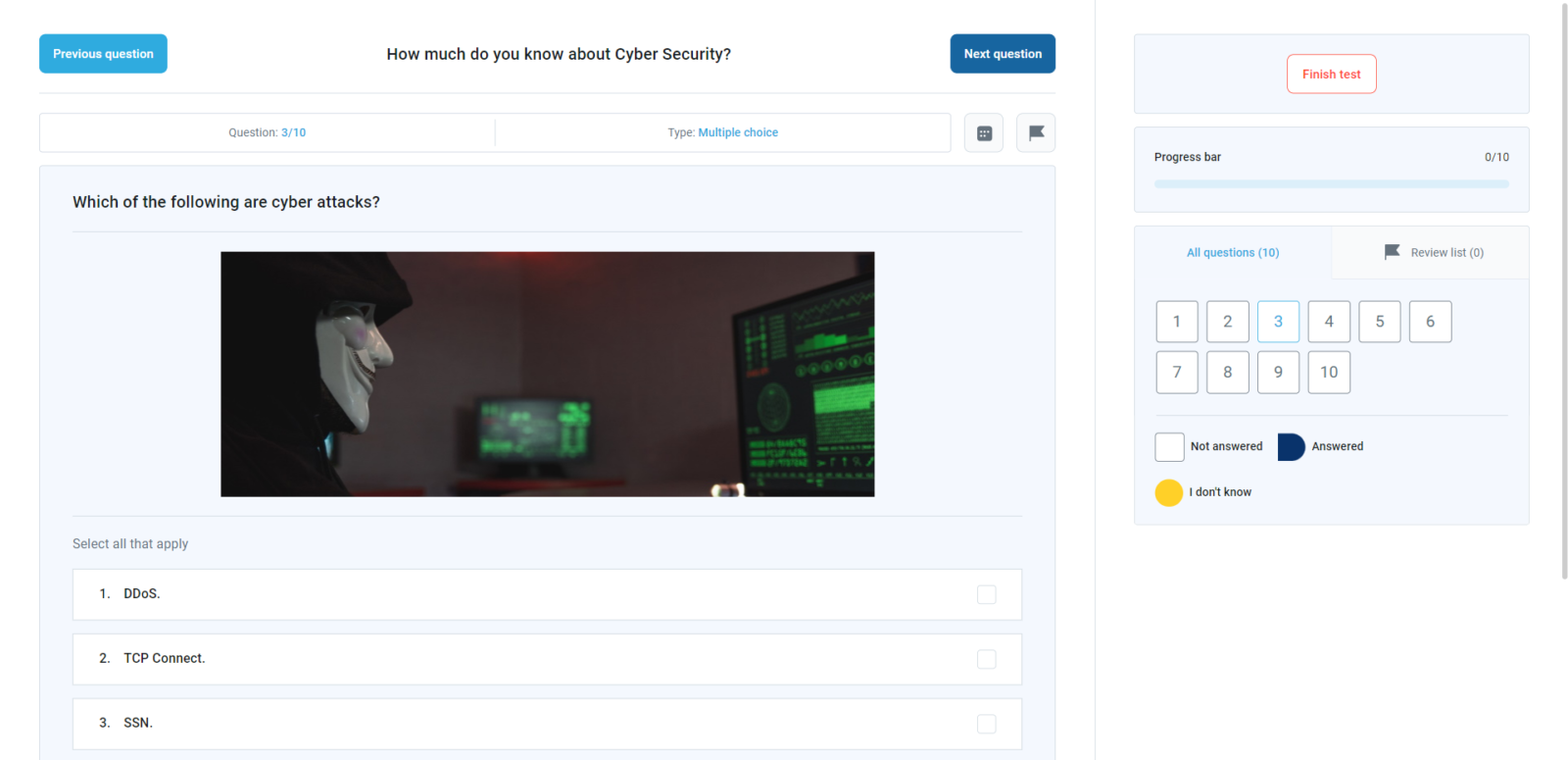Tick the TCP Connect checkbox

tap(986, 659)
